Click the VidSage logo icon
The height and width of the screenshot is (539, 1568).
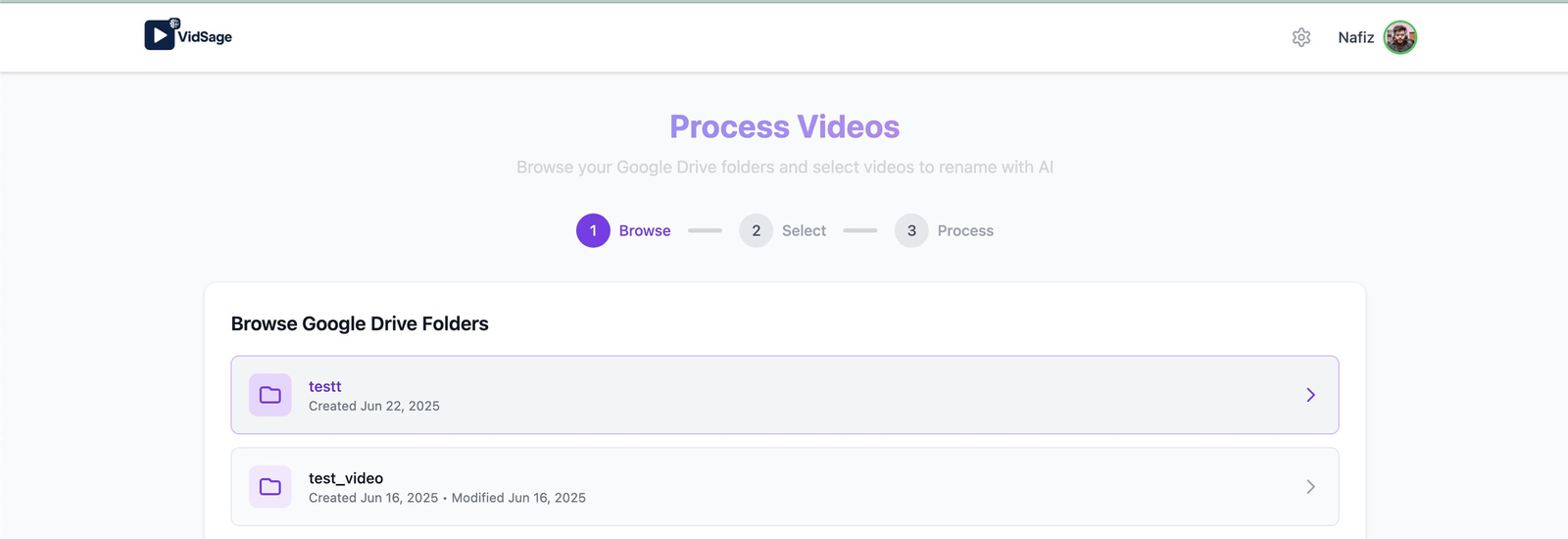161,34
